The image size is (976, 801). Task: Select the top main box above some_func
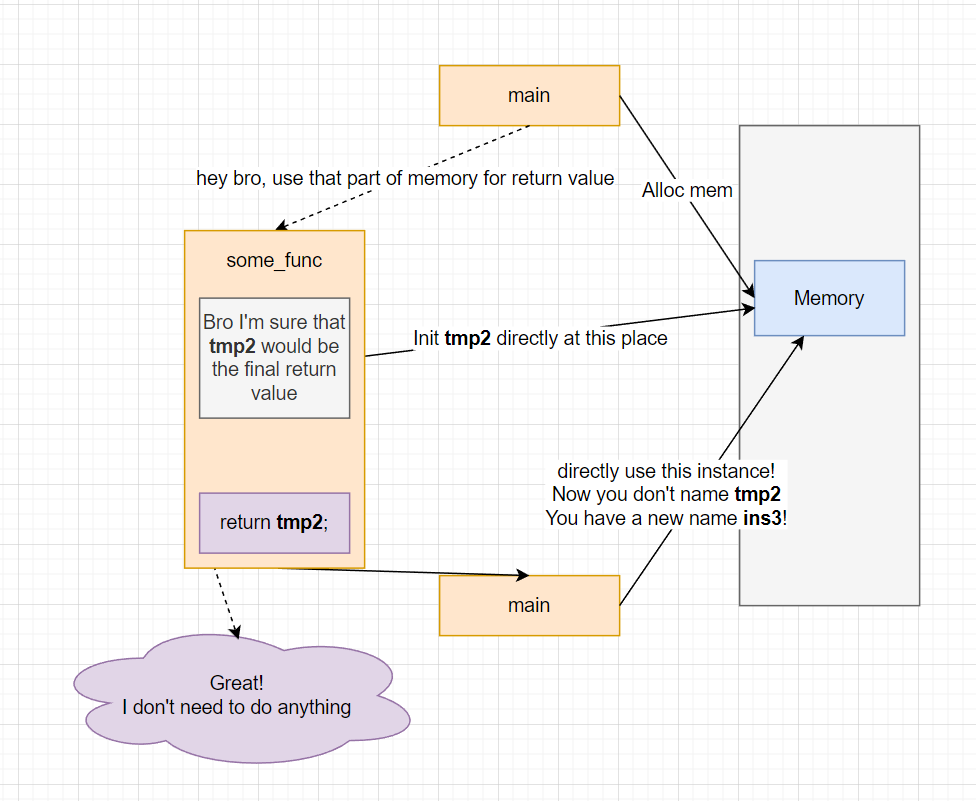(x=529, y=95)
